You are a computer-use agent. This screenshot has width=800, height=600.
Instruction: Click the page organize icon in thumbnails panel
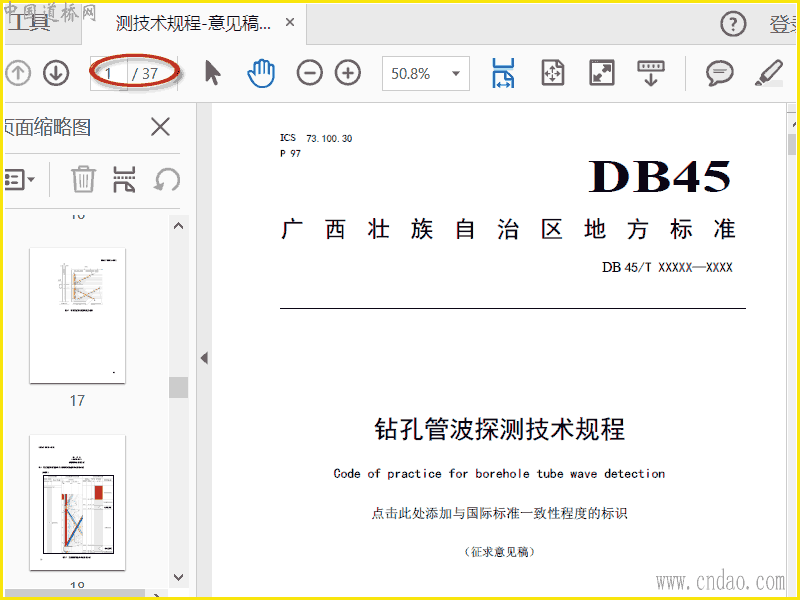[124, 179]
